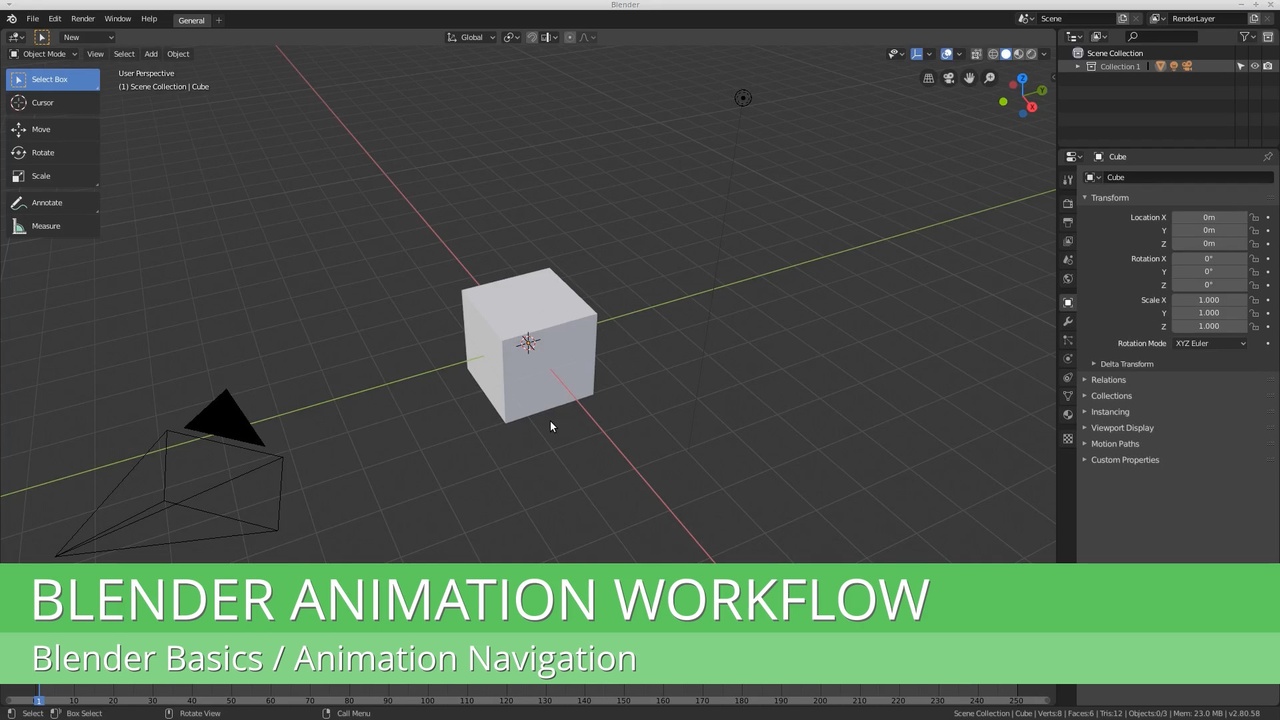The image size is (1280, 720).
Task: Click the Location X value field
Action: [1209, 217]
